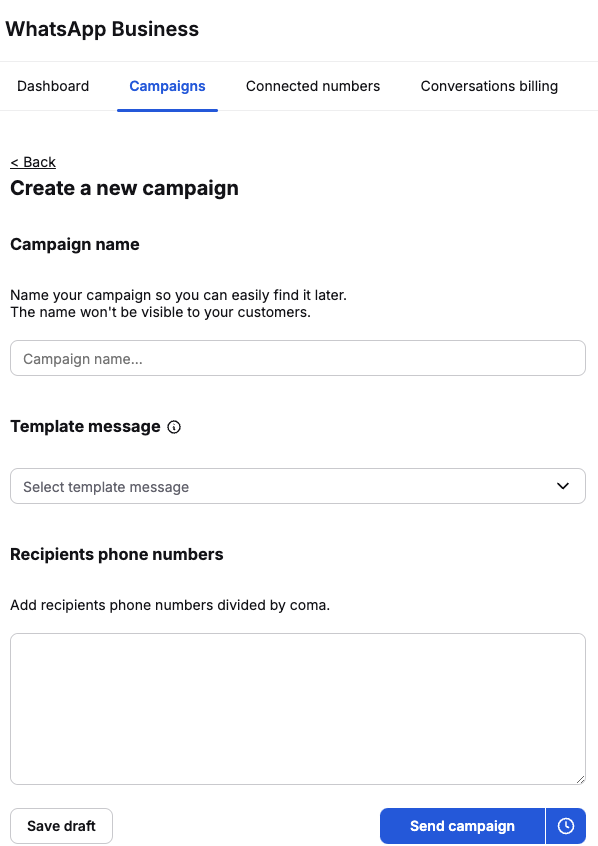Viewport: 598px width, 846px height.
Task: Go to Conversations billing tab
Action: coord(489,86)
